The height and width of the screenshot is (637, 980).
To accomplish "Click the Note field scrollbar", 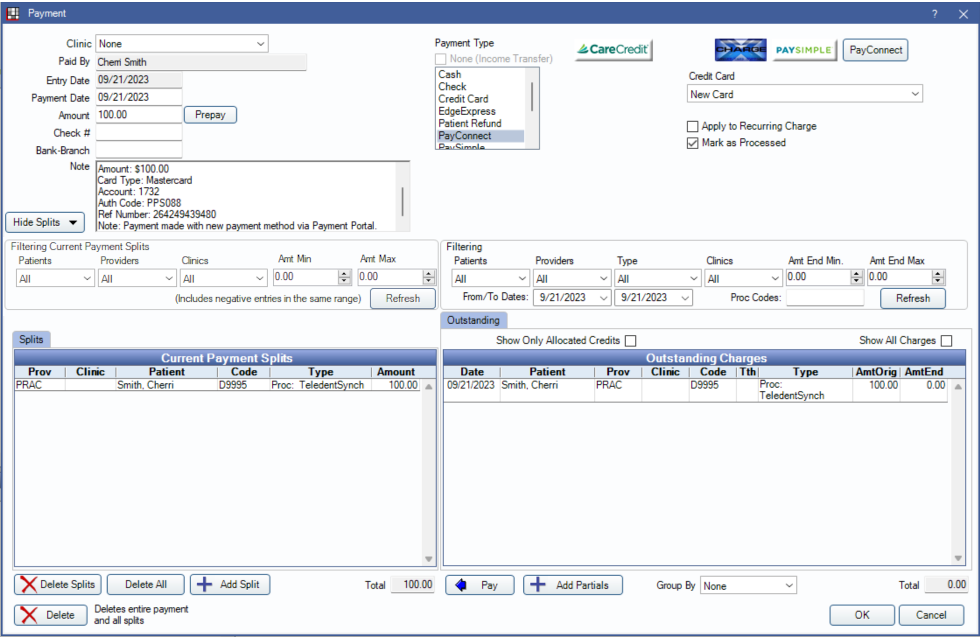I will pyautogui.click(x=403, y=200).
